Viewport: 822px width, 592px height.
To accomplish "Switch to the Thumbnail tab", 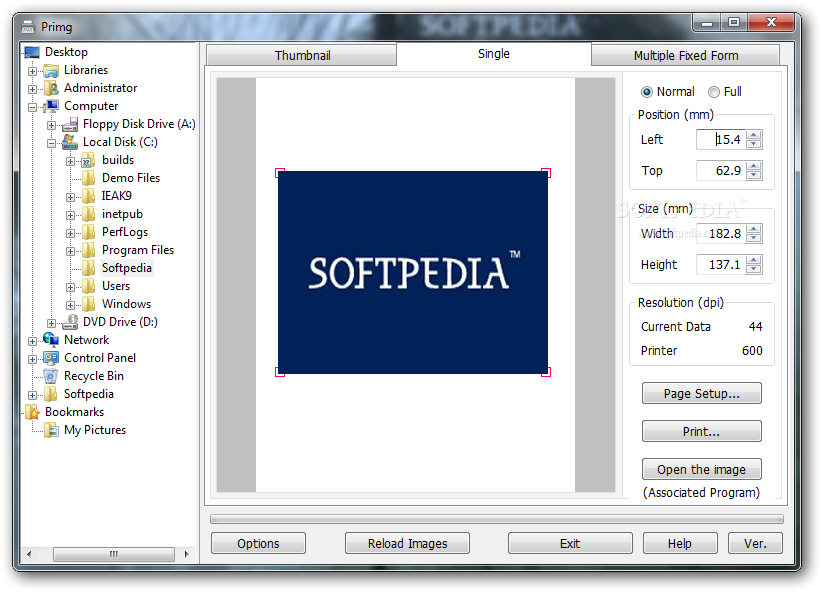I will [302, 55].
